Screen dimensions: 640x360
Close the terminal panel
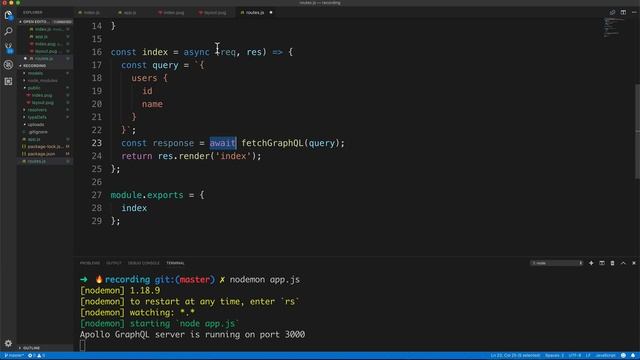634,263
